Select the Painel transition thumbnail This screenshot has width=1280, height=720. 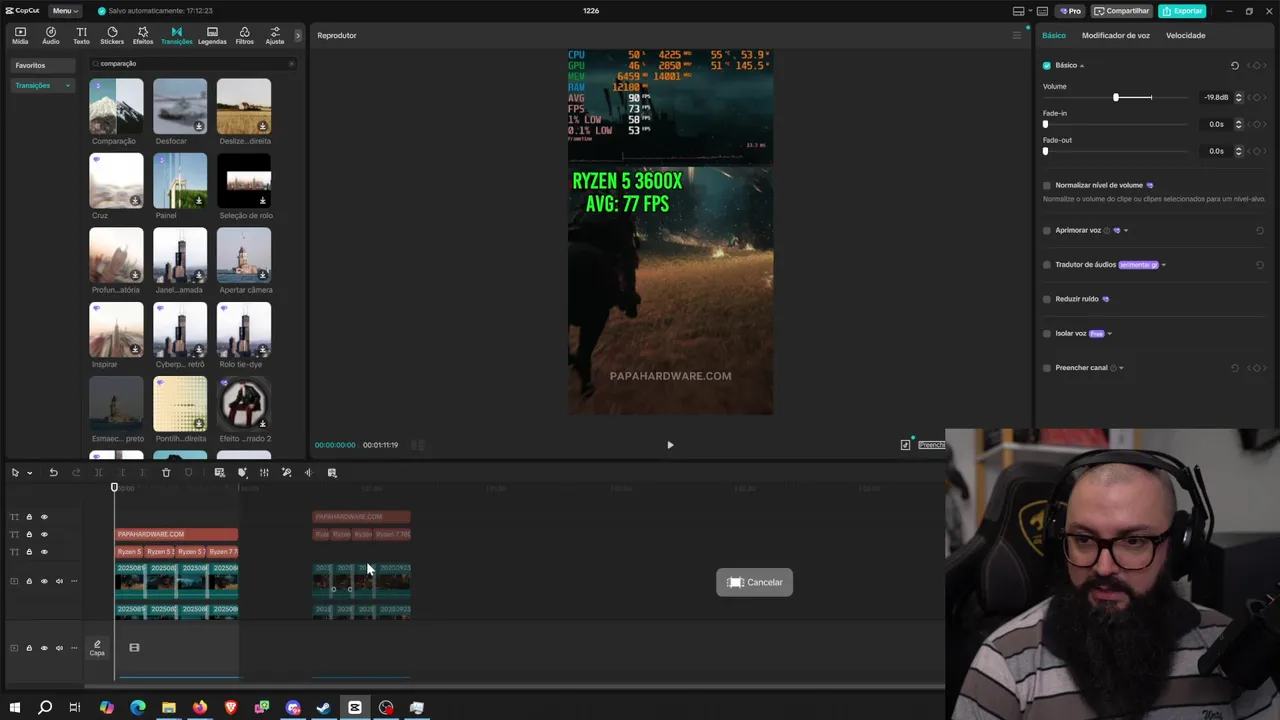click(180, 181)
